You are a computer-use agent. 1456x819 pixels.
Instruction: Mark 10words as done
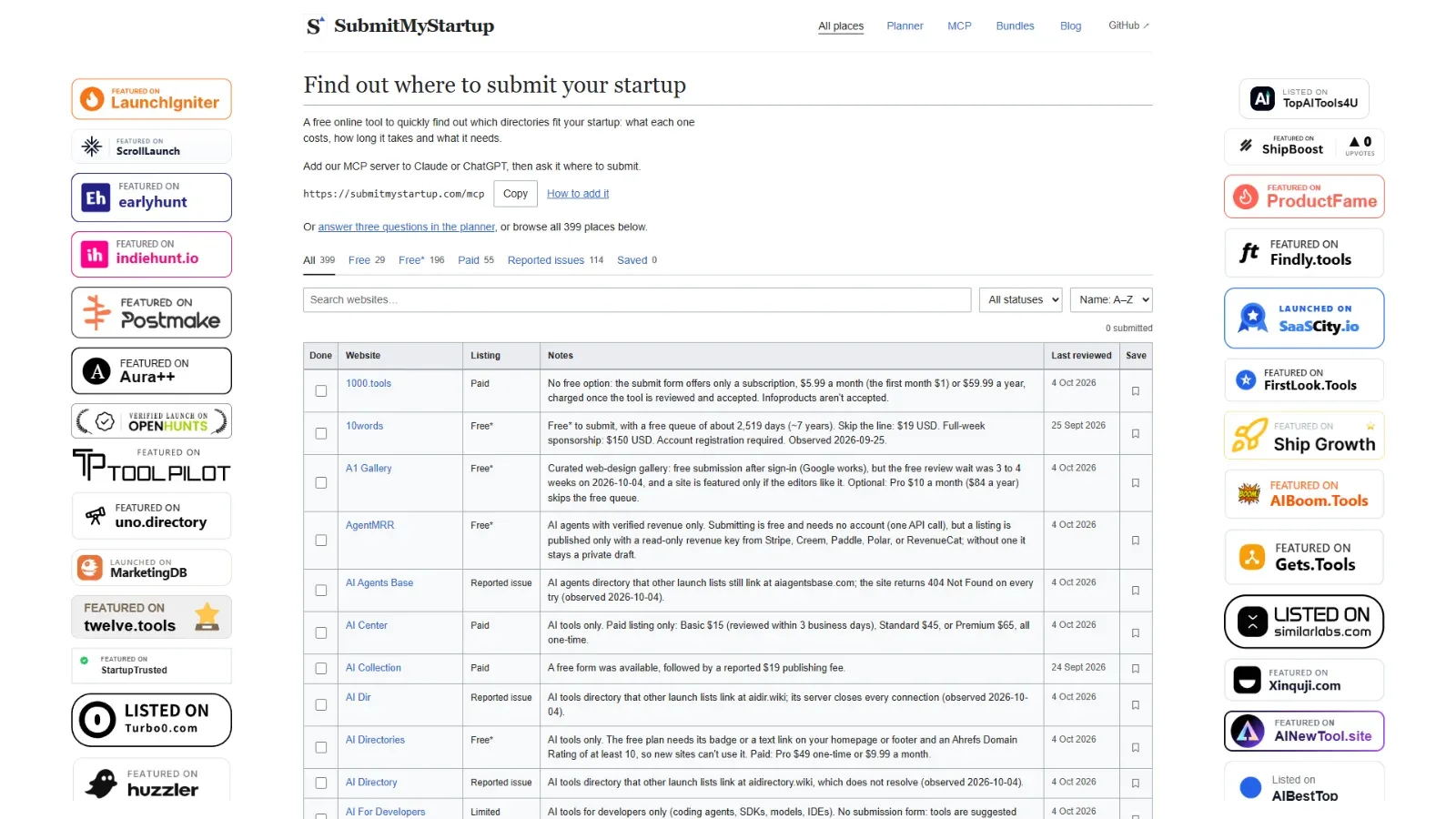point(321,434)
